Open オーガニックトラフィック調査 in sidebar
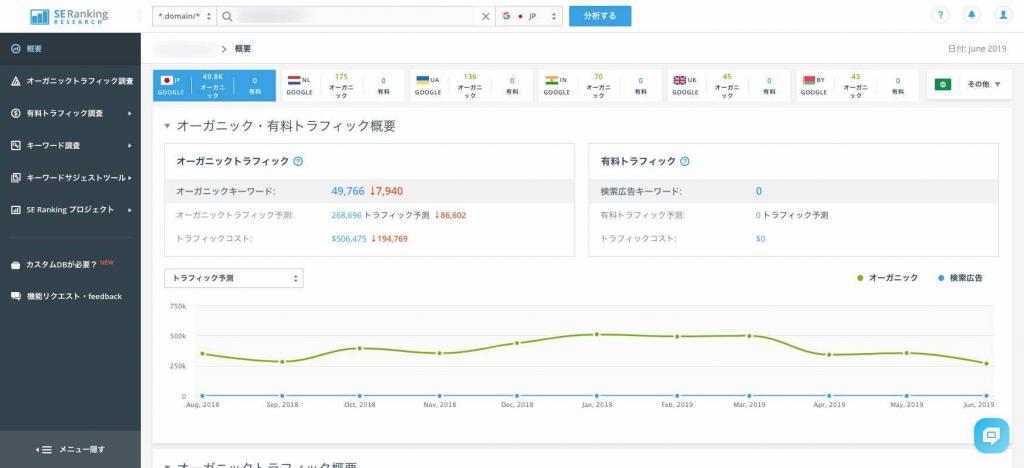 [71, 81]
